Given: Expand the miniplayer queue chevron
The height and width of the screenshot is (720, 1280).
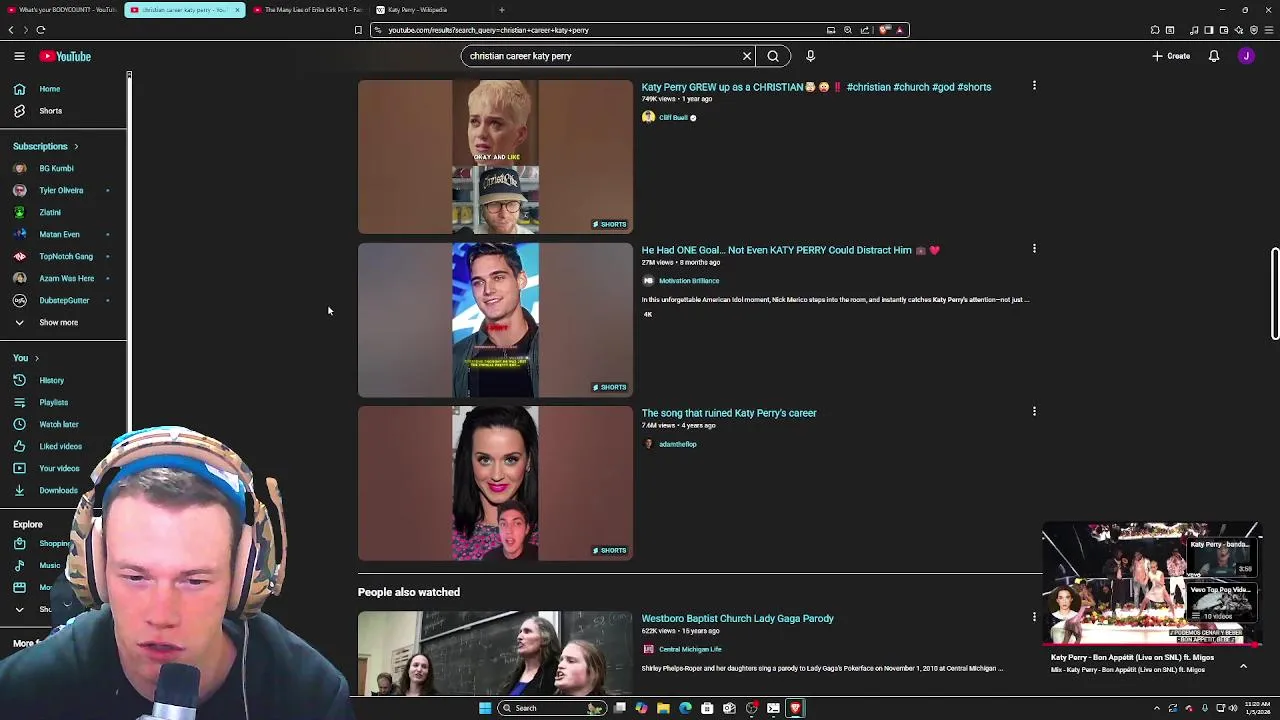Looking at the screenshot, I should (1243, 665).
